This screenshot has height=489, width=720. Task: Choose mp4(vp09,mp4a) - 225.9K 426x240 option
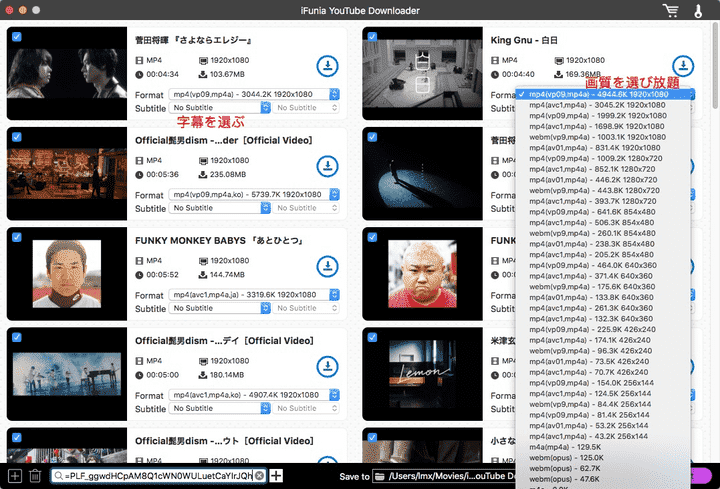[602, 329]
